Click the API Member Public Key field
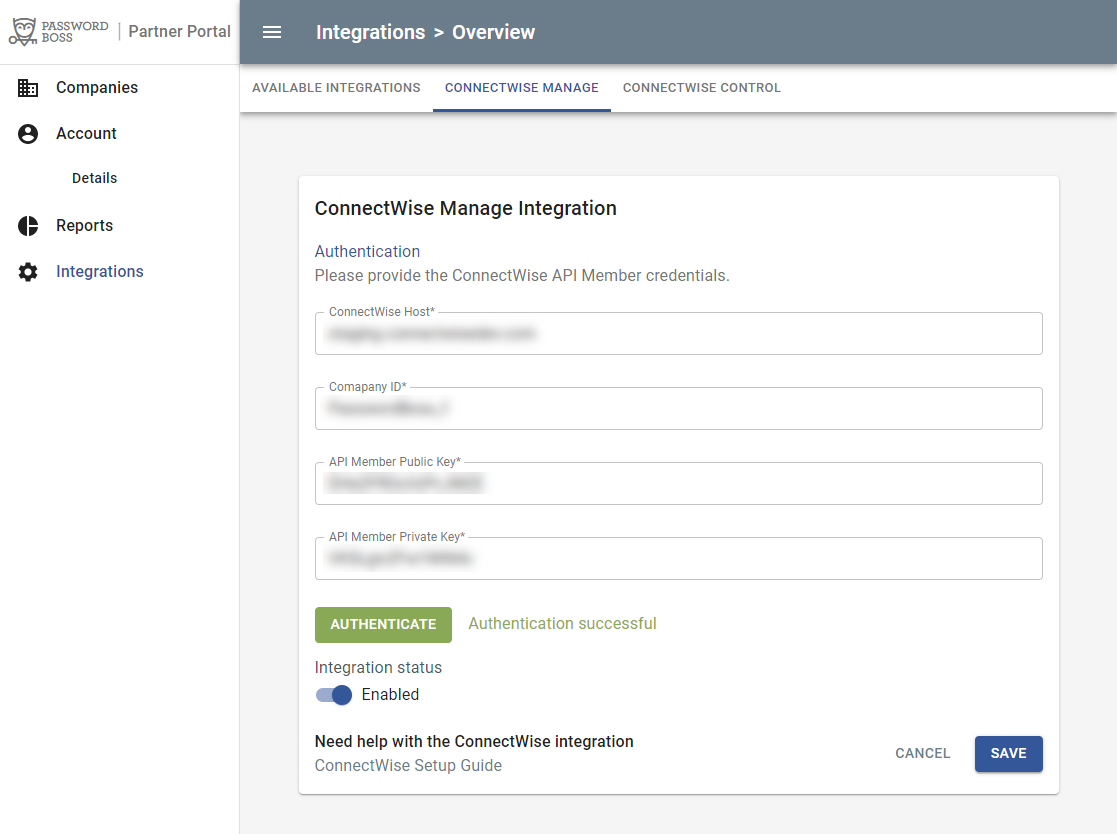The width and height of the screenshot is (1117, 834). pos(678,484)
